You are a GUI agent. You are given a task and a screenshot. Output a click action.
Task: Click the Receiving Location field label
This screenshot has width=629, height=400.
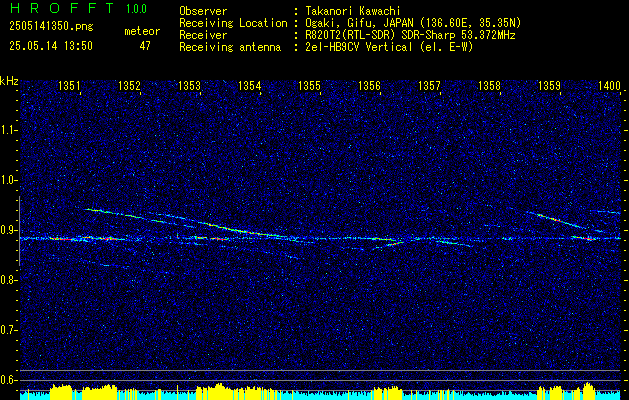pos(233,23)
